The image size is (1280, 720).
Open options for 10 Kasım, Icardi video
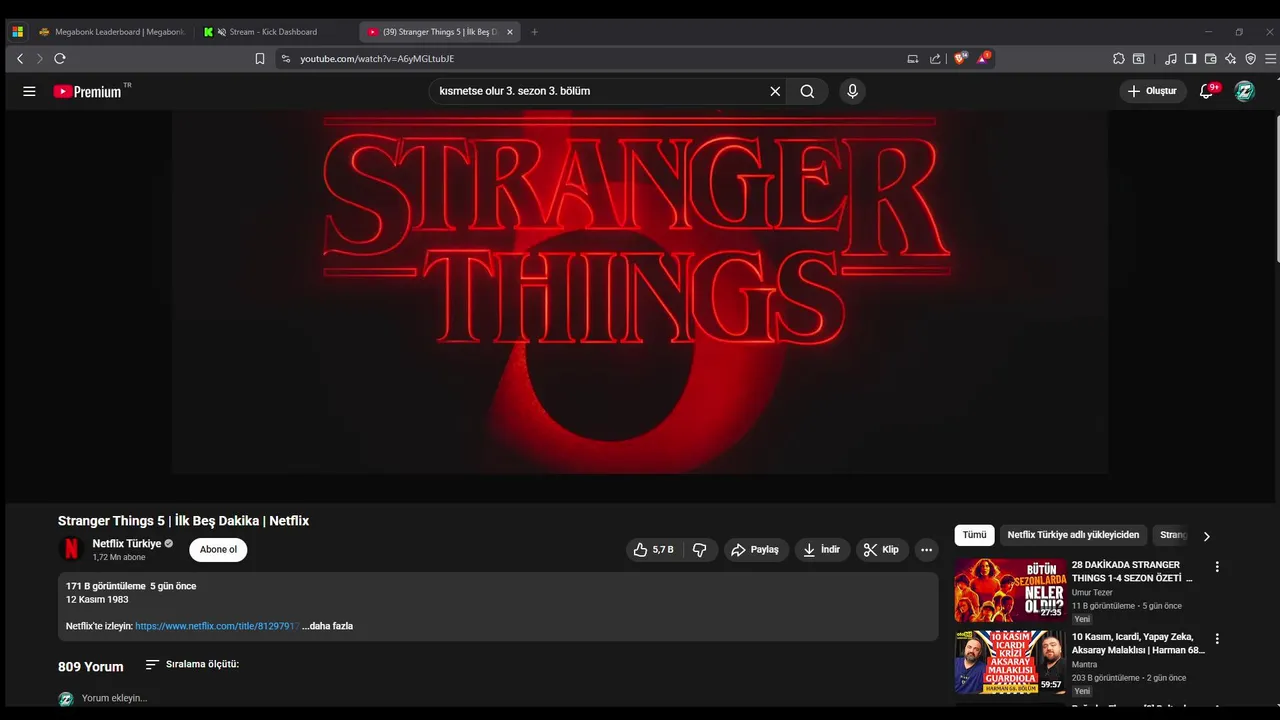(1217, 639)
